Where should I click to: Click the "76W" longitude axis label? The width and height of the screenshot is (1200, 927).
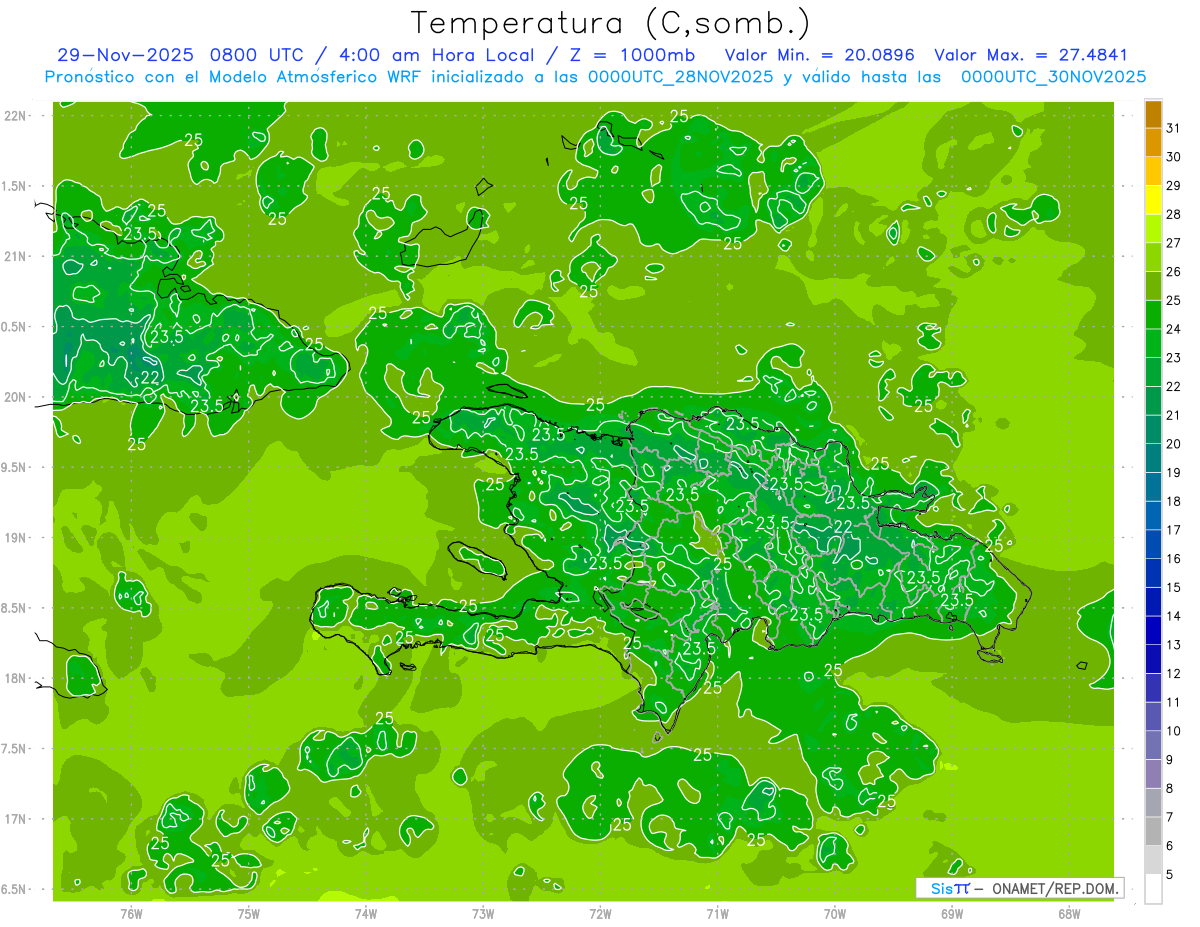[x=131, y=913]
